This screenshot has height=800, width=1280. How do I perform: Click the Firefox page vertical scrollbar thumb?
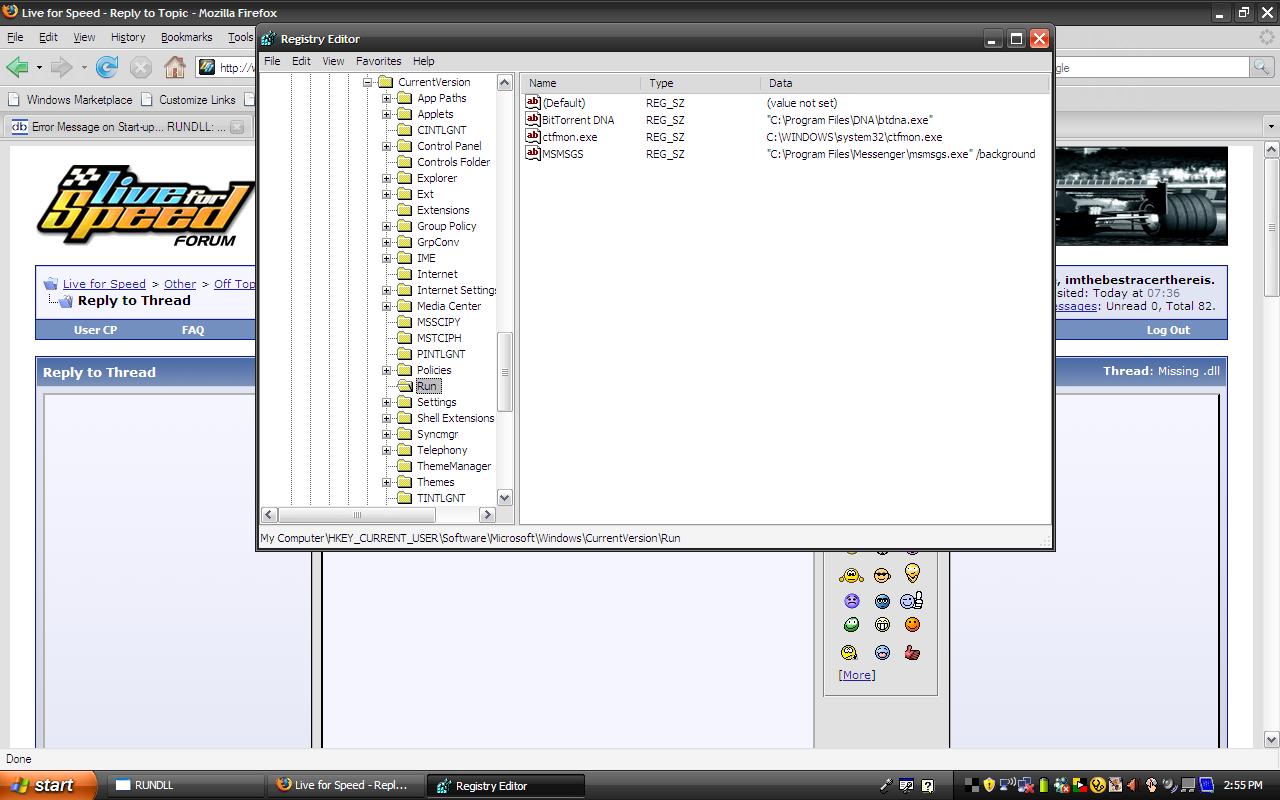pos(1272,227)
